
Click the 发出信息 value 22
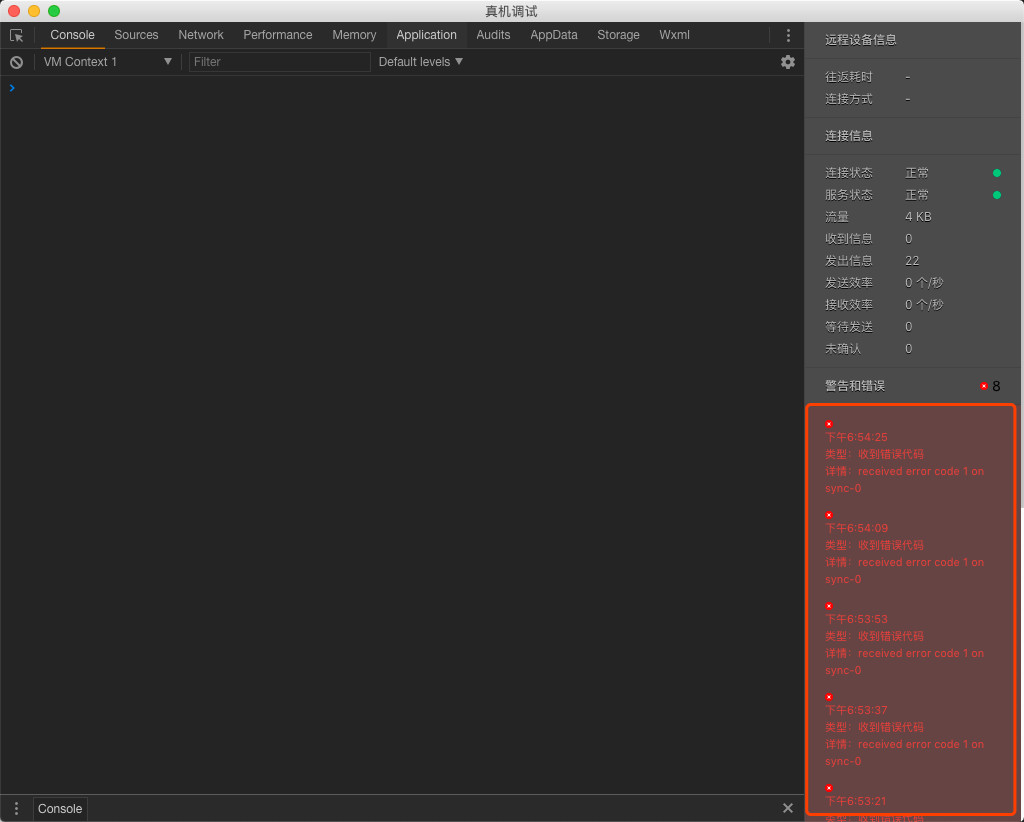point(912,261)
